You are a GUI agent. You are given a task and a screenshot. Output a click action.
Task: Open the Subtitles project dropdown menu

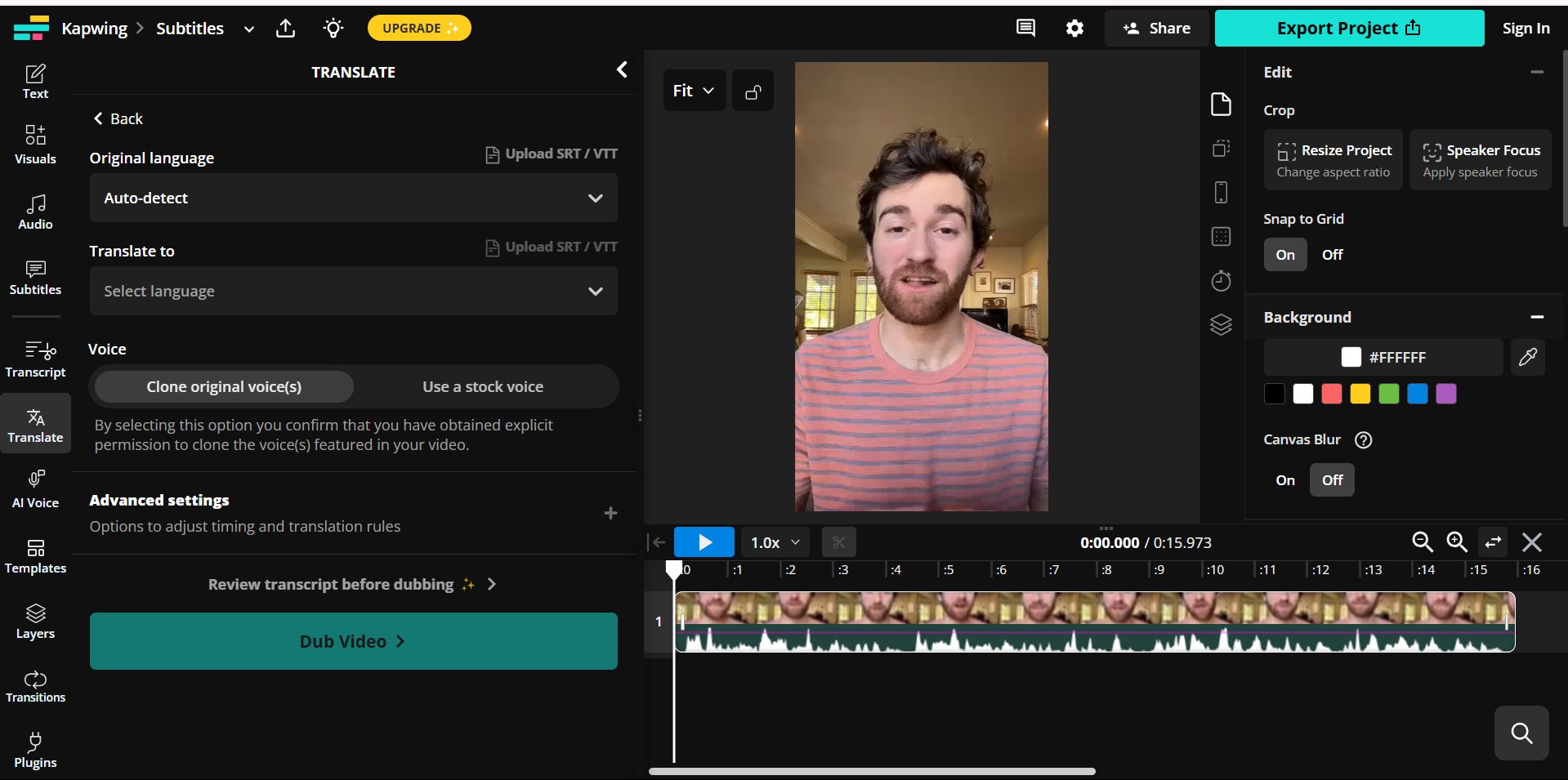tap(248, 28)
